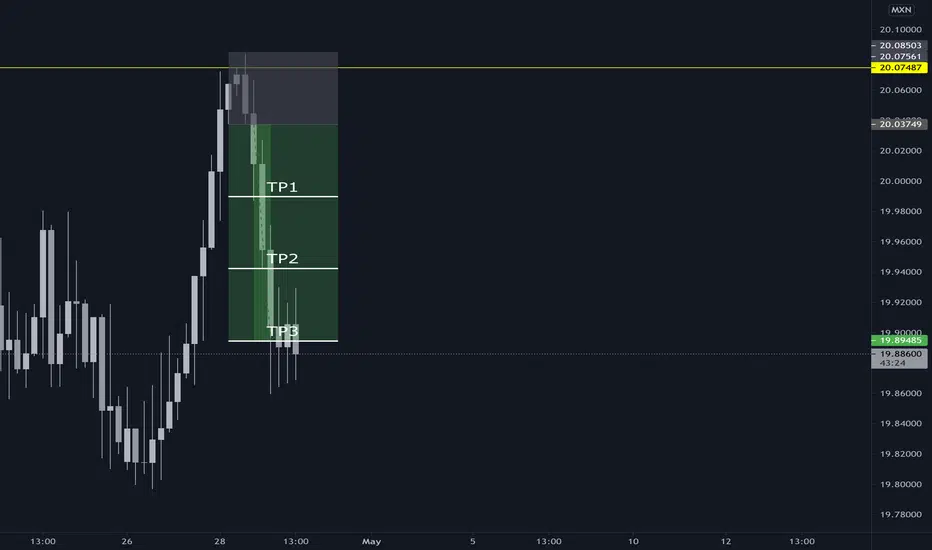Click the TP3 target label

[x=282, y=331]
